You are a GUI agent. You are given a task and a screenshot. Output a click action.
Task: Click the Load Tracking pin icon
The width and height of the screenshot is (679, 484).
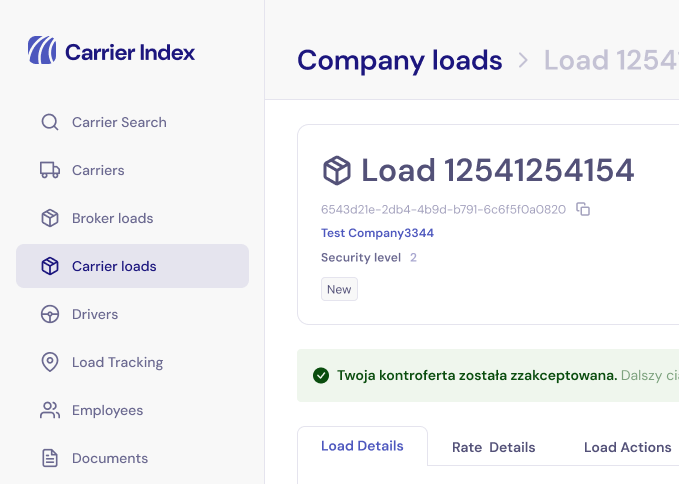click(x=50, y=362)
